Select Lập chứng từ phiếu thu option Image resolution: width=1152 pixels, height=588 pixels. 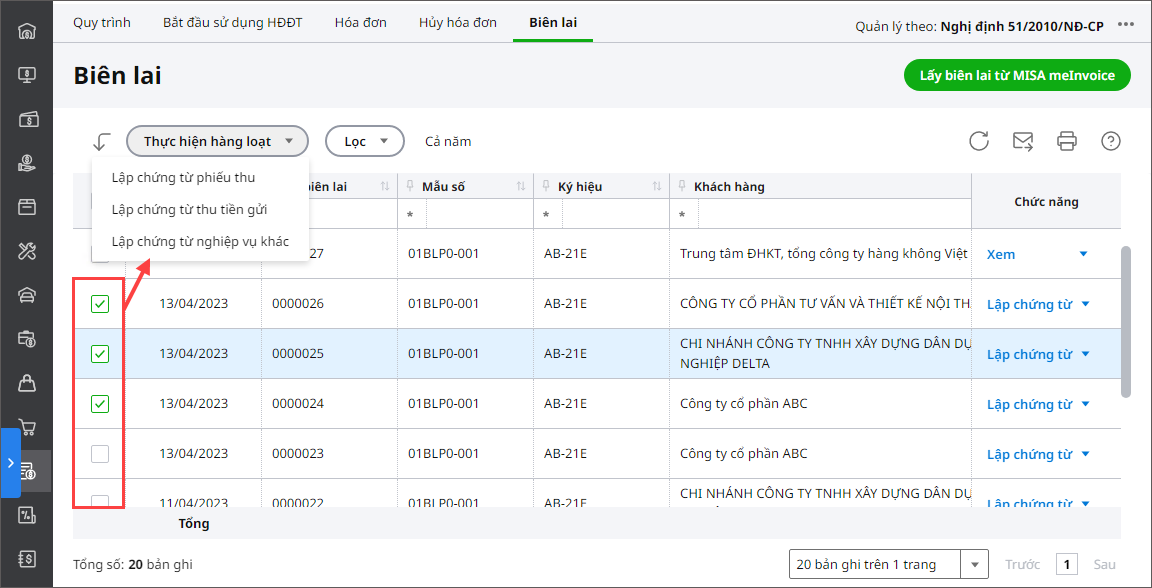pyautogui.click(x=183, y=177)
